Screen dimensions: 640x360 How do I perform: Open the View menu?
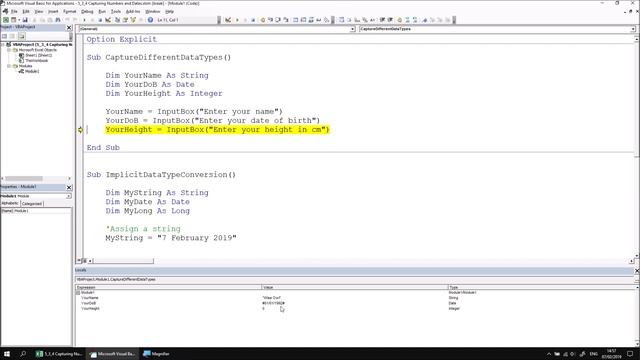click(38, 11)
